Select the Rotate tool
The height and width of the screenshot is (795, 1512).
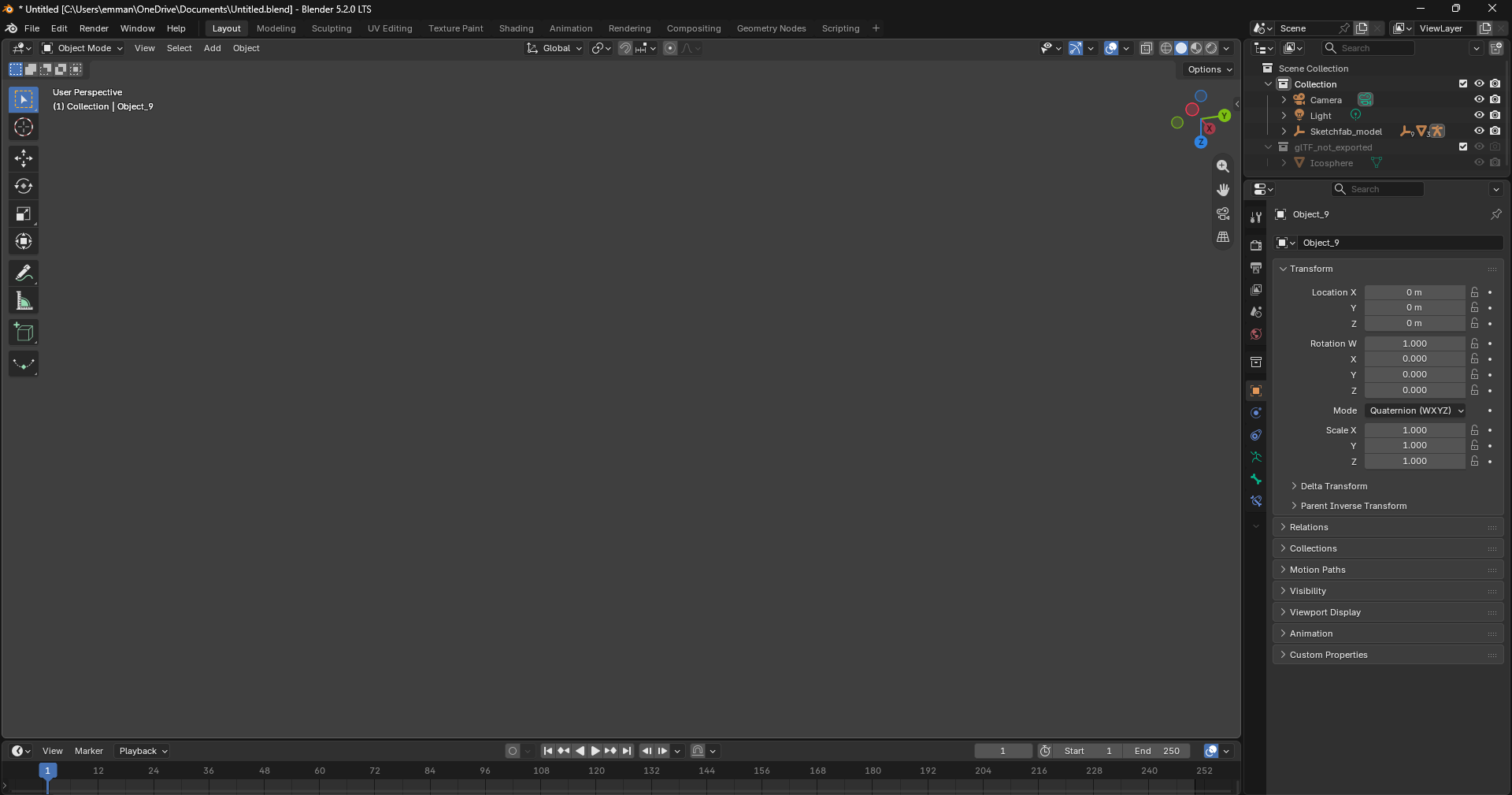point(24,186)
